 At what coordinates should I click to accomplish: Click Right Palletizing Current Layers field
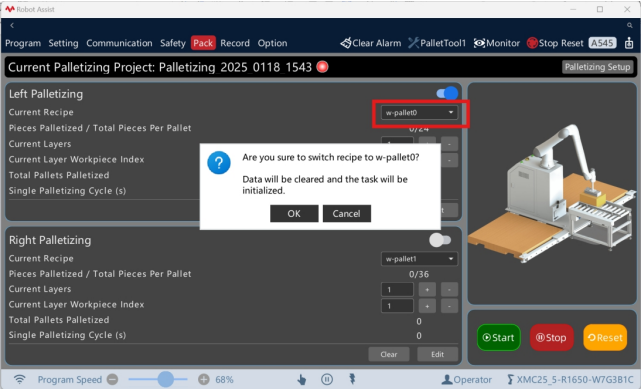pyautogui.click(x=397, y=290)
